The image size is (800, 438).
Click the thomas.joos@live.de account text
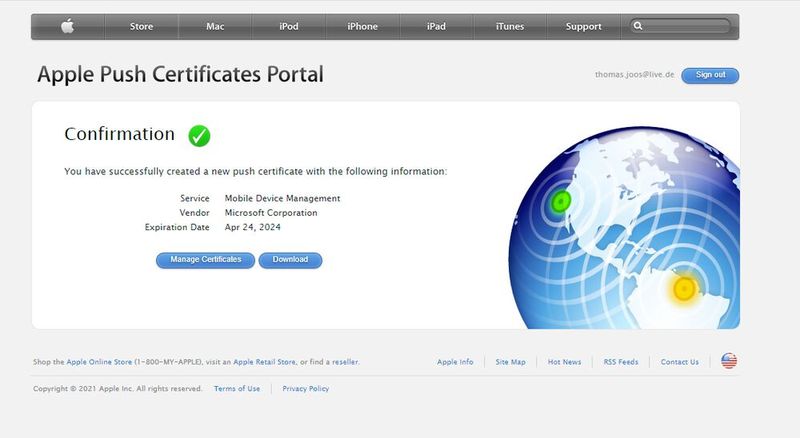634,75
